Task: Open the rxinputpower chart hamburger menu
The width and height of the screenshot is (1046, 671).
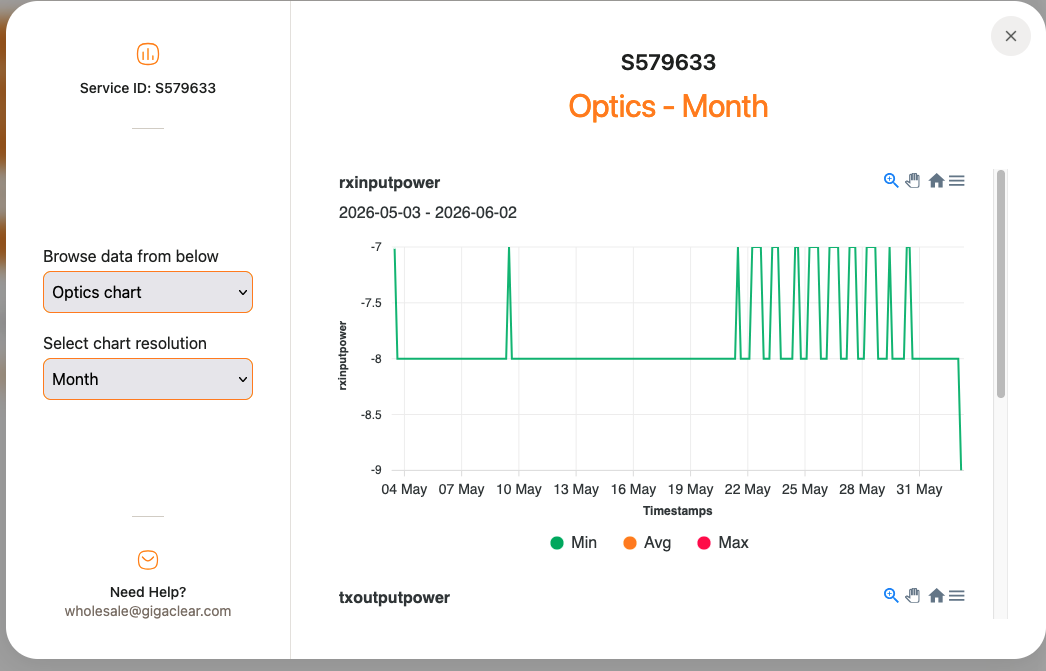Action: [957, 181]
